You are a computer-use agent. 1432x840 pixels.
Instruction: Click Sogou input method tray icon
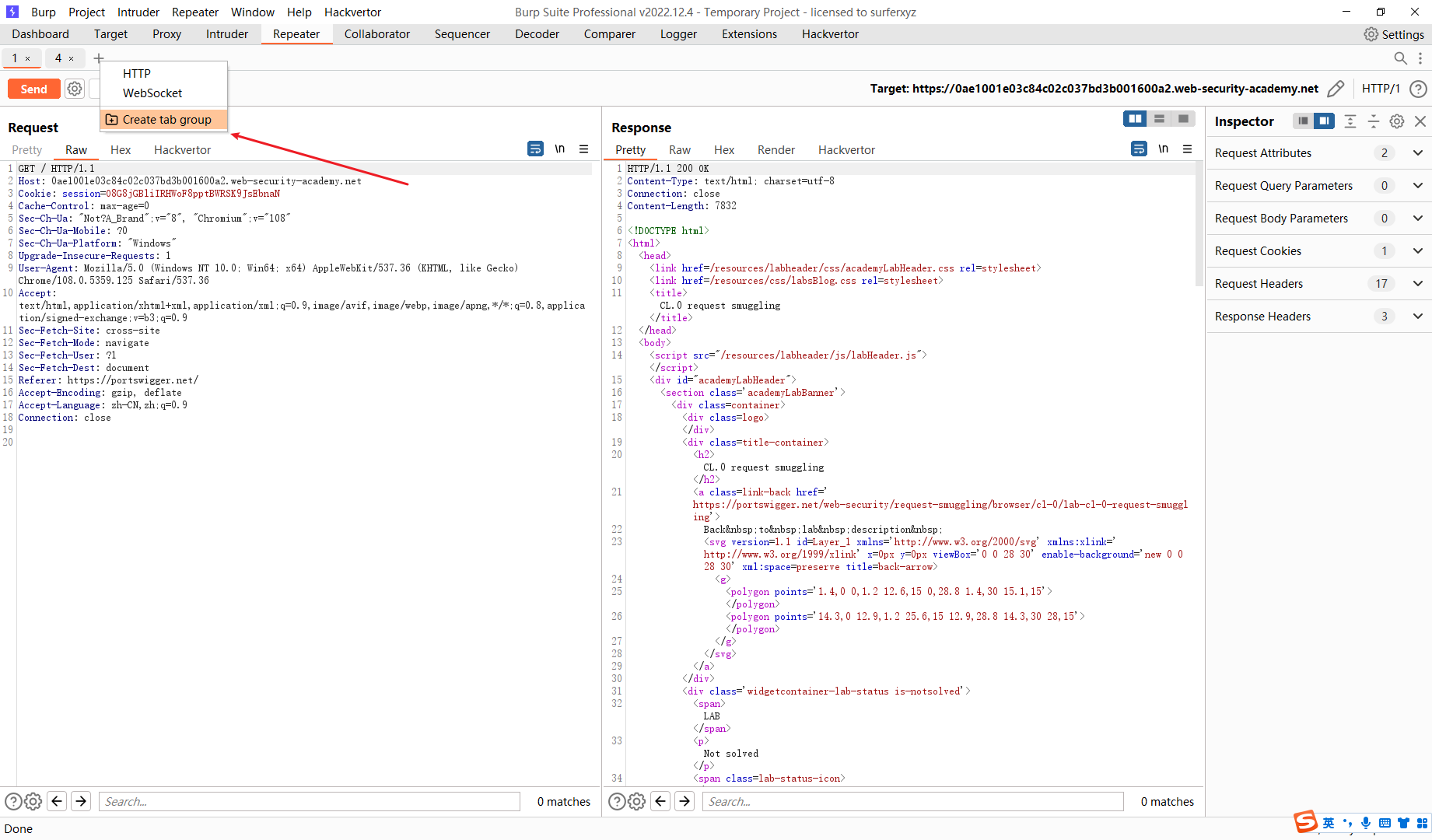[x=1305, y=821]
